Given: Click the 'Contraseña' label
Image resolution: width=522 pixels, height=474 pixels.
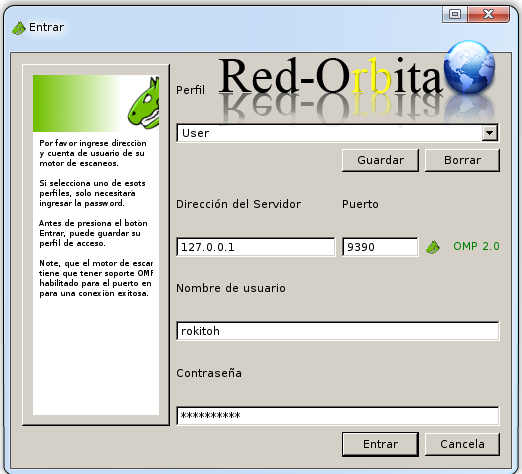Looking at the screenshot, I should pyautogui.click(x=209, y=373).
